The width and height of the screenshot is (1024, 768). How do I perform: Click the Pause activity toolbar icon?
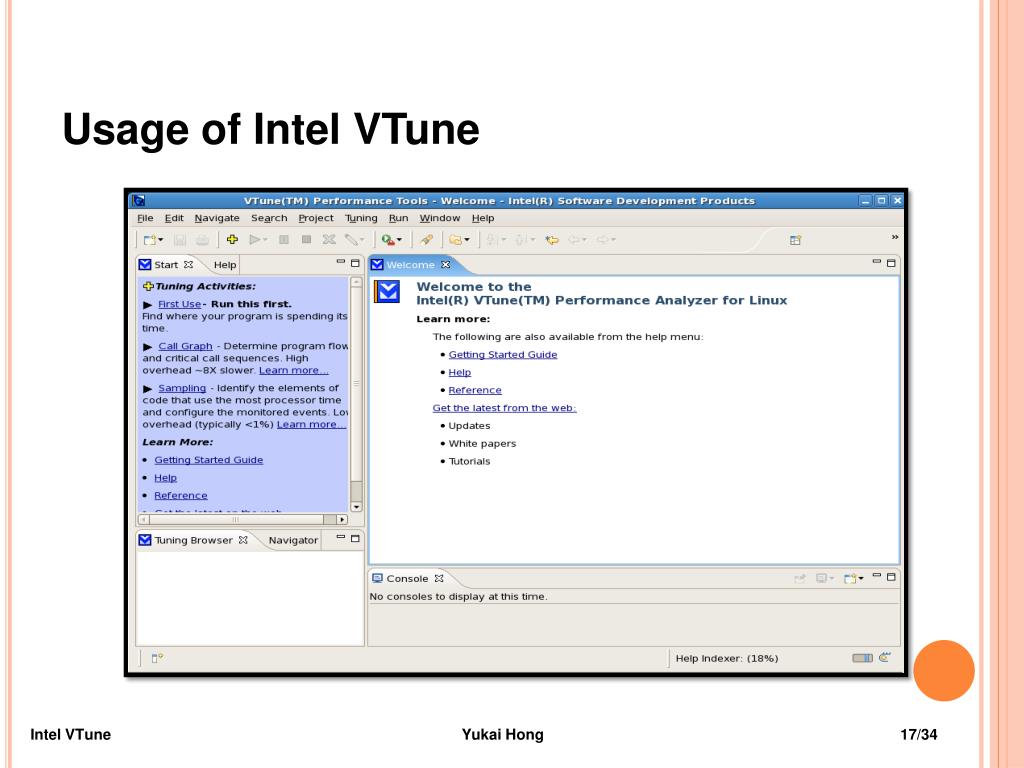(283, 240)
